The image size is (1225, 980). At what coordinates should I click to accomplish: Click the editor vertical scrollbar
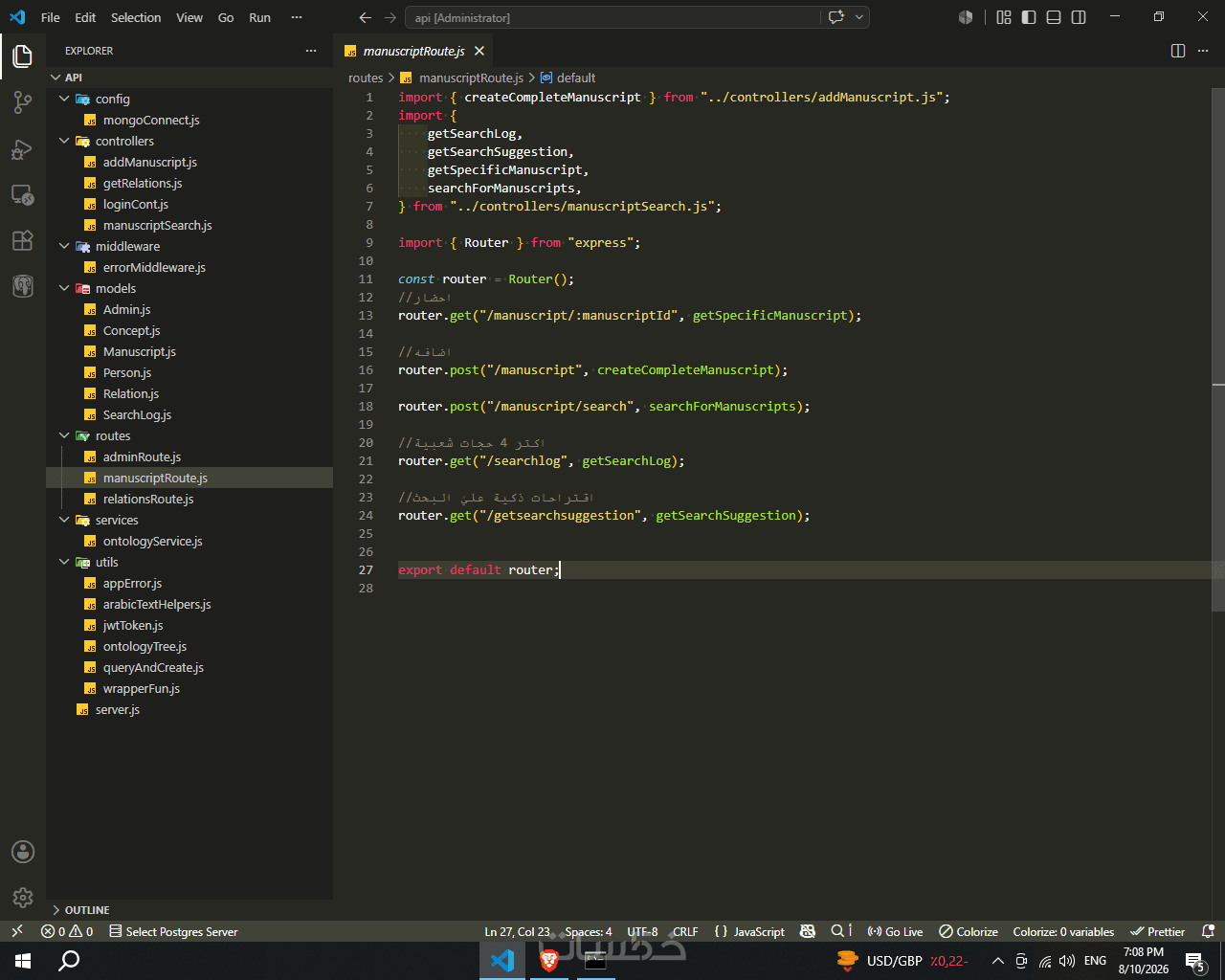coord(1218,349)
